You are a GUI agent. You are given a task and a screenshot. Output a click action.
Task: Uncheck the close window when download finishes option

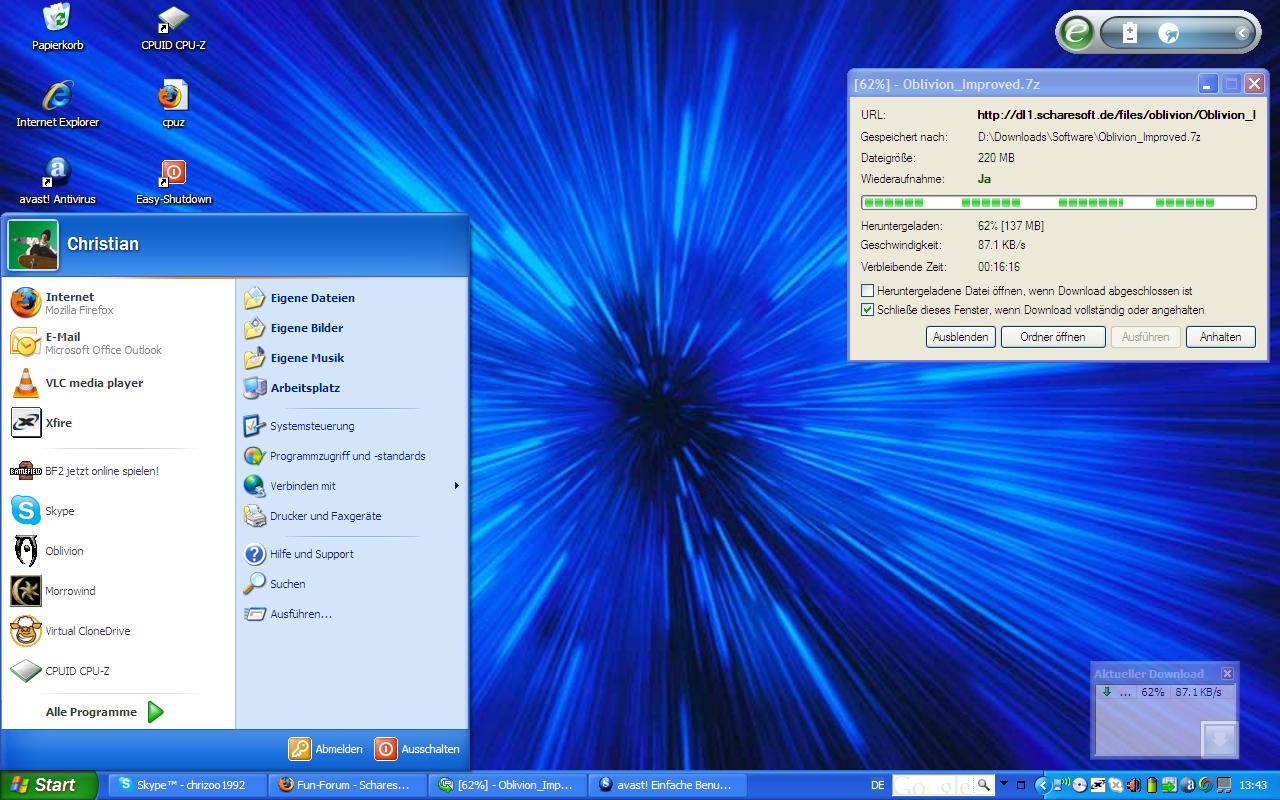click(x=868, y=310)
